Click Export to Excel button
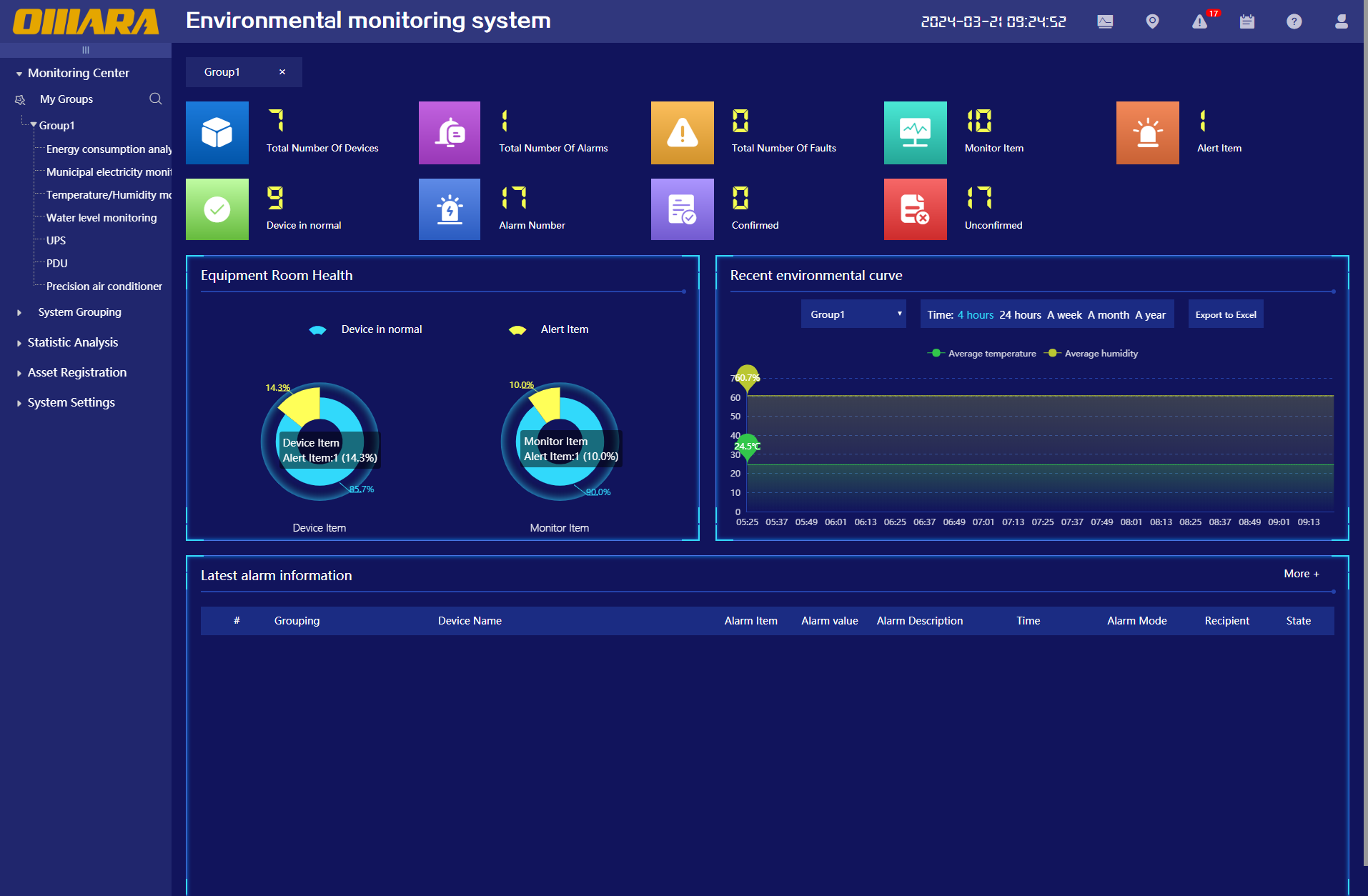Viewport: 1368px width, 896px height. point(1225,314)
